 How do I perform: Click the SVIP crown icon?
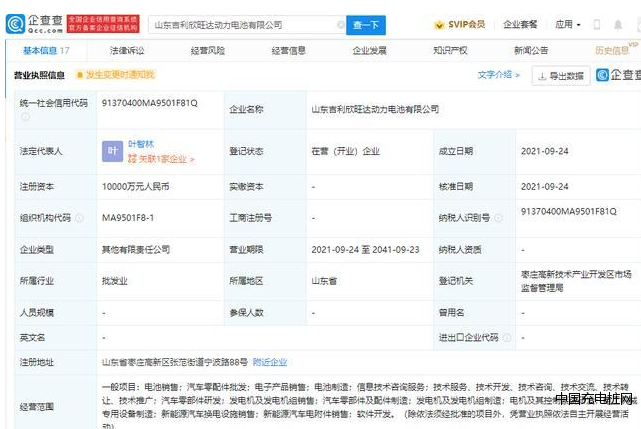[439, 25]
